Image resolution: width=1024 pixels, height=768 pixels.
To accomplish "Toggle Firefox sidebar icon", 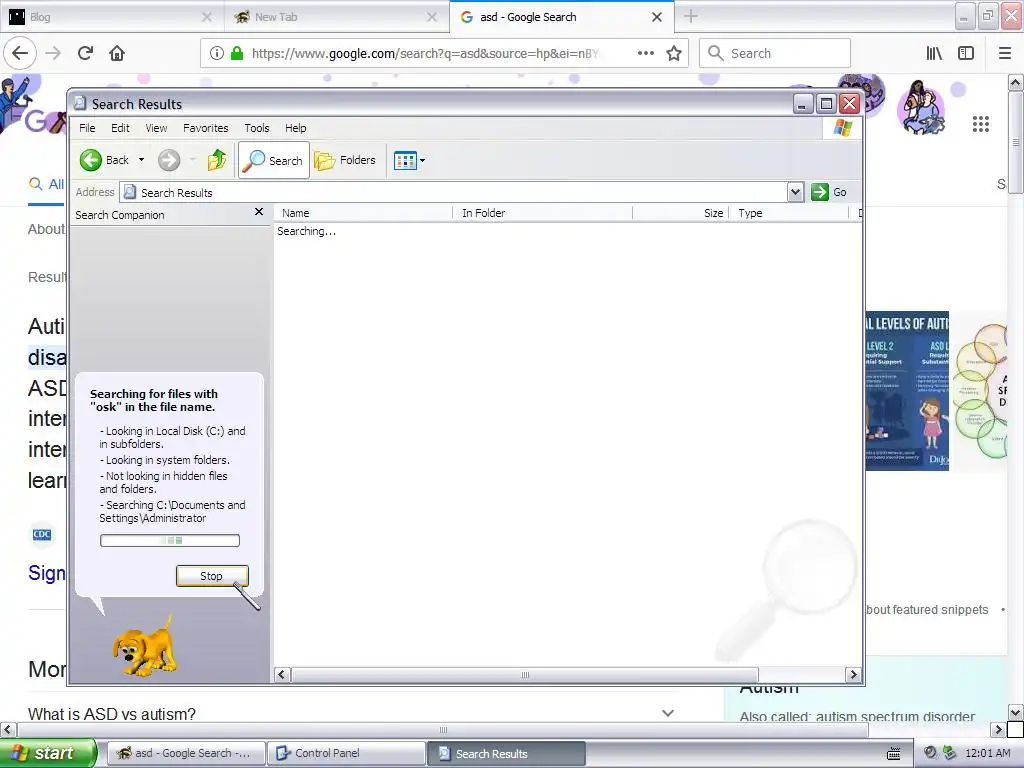I will coord(966,53).
